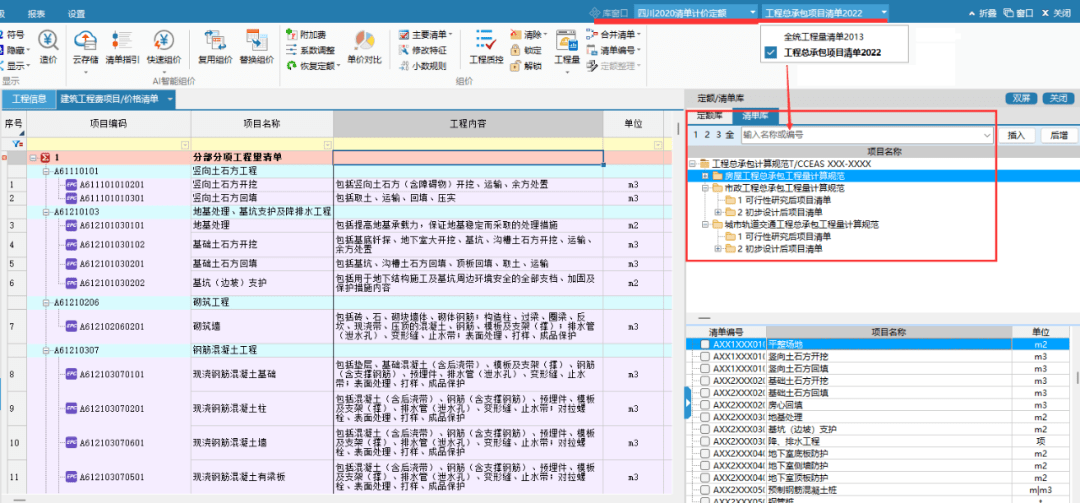Check the box for 平整场地 row

tap(705, 344)
